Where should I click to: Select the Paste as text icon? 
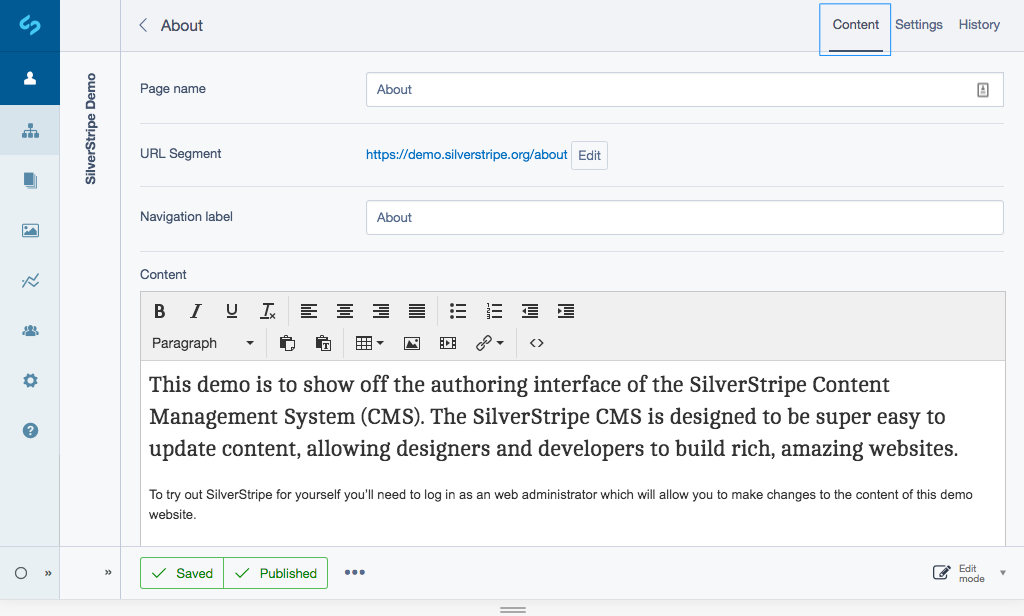pyautogui.click(x=323, y=343)
